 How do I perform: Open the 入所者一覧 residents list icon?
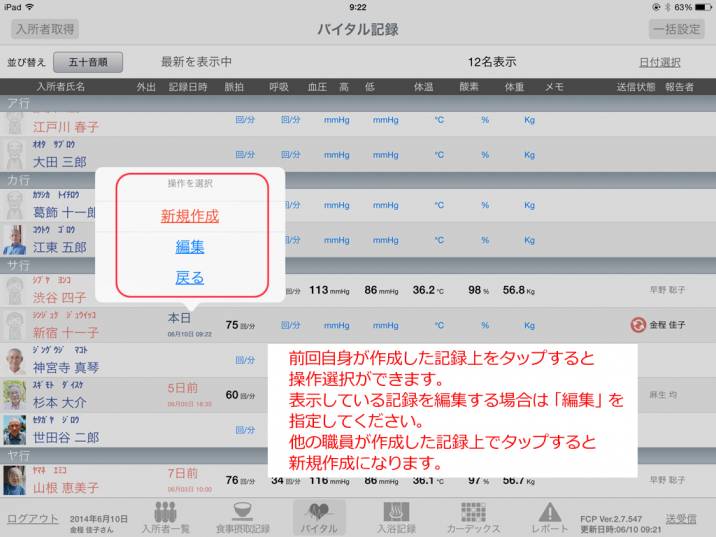(x=164, y=516)
